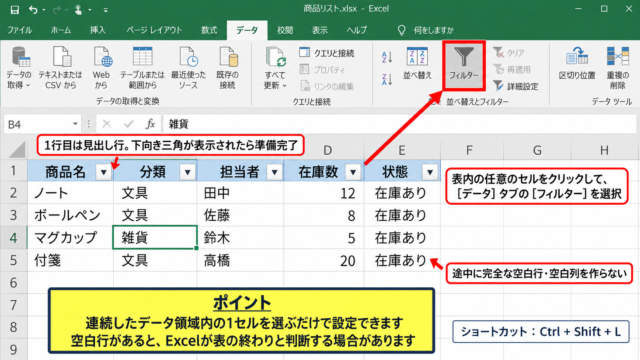Select column D header
Viewport: 640px width, 360px height.
point(327,151)
